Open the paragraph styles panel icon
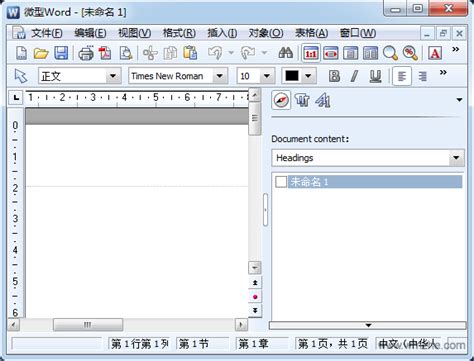Screen dimensions: 474x361 (302, 100)
